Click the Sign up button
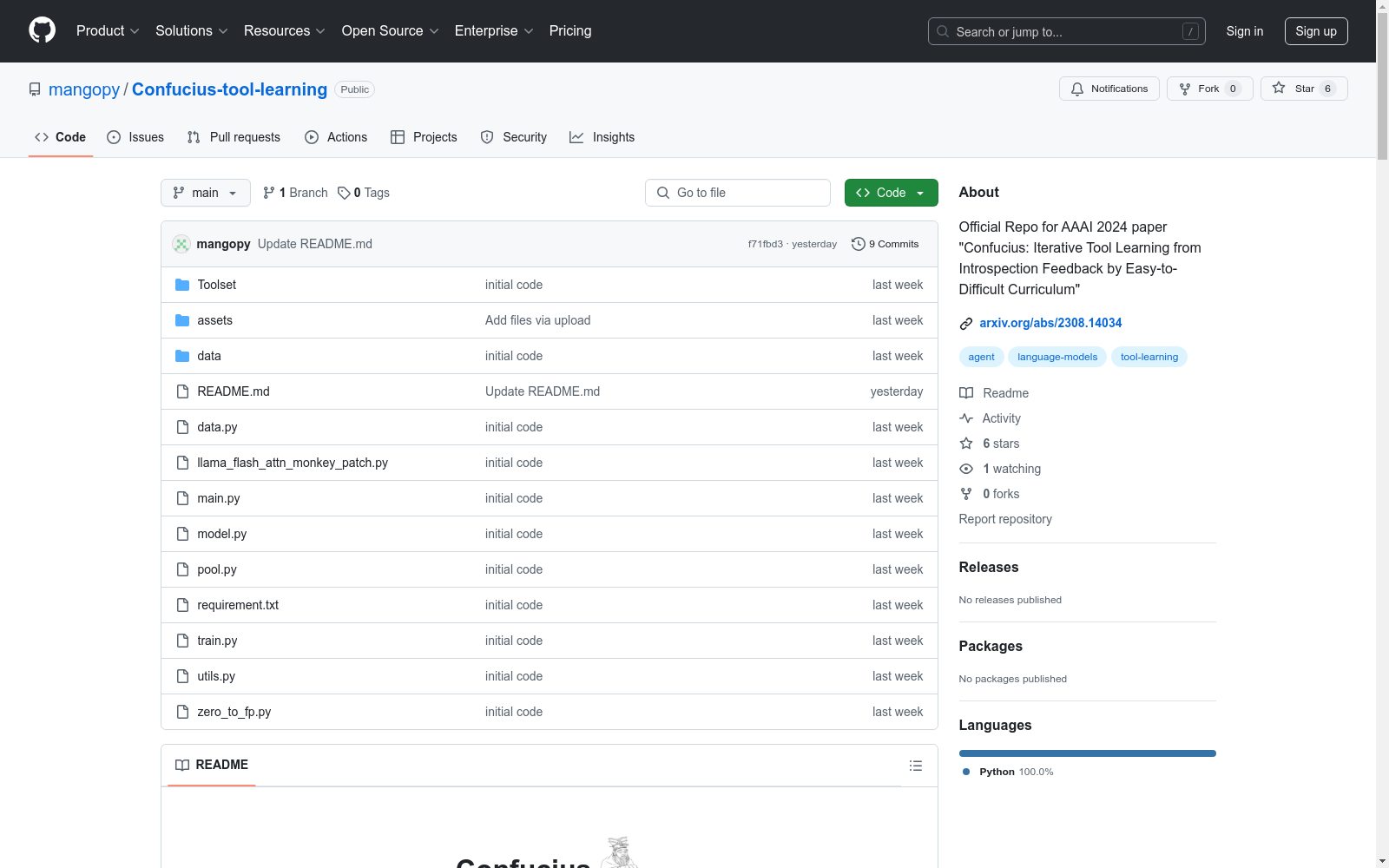Screen dimensions: 1389x868 tap(1316, 31)
